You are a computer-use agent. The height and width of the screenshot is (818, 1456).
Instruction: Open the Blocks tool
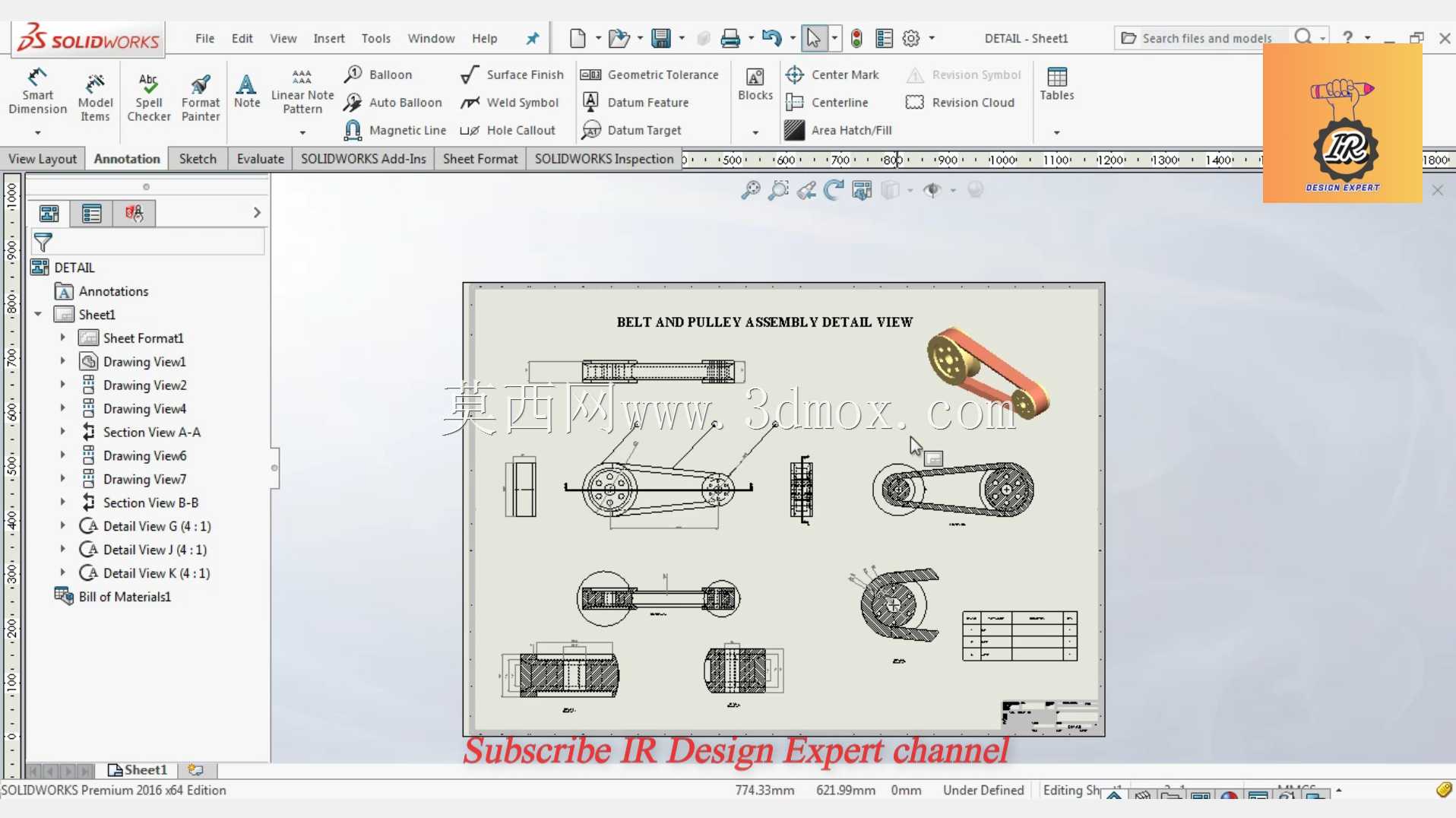[x=755, y=84]
